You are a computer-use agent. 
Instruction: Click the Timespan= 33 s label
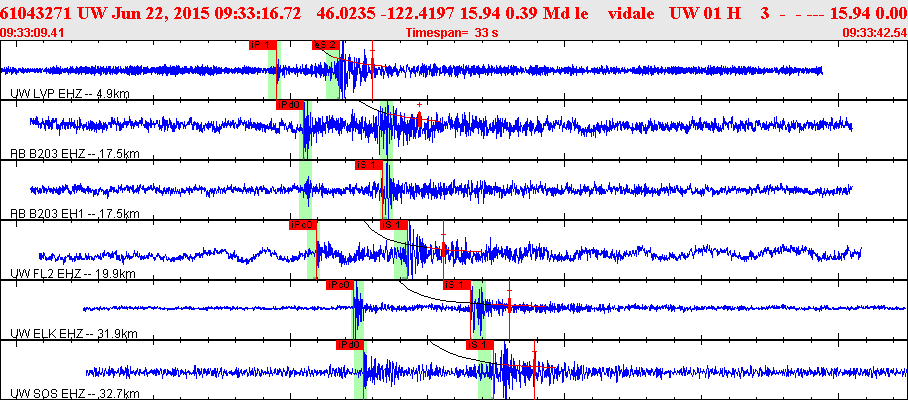[452, 32]
